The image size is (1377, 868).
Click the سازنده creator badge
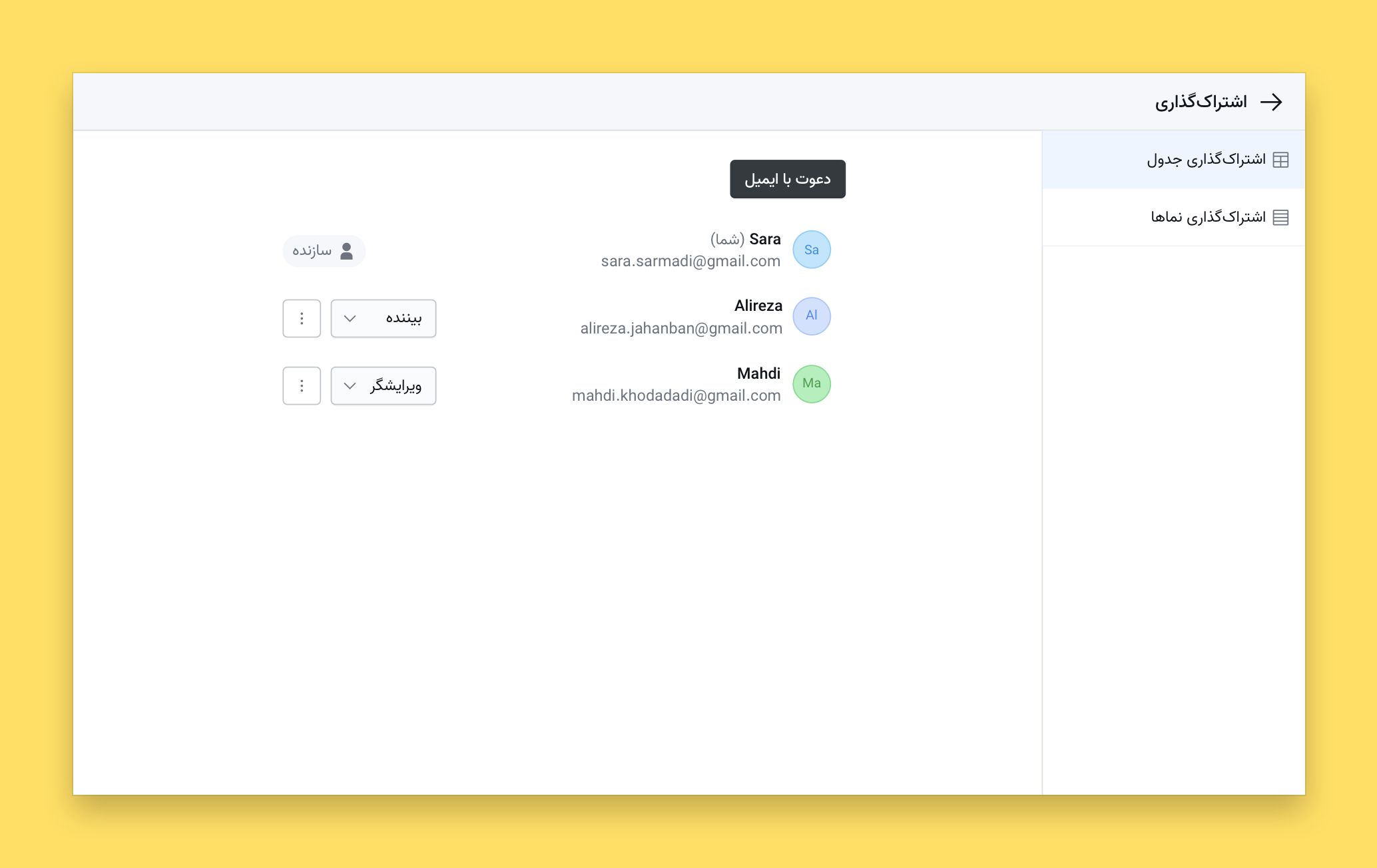324,251
